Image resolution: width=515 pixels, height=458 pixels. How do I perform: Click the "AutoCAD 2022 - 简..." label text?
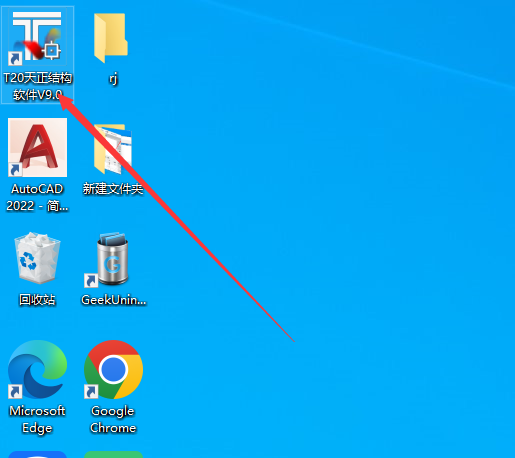(37, 197)
